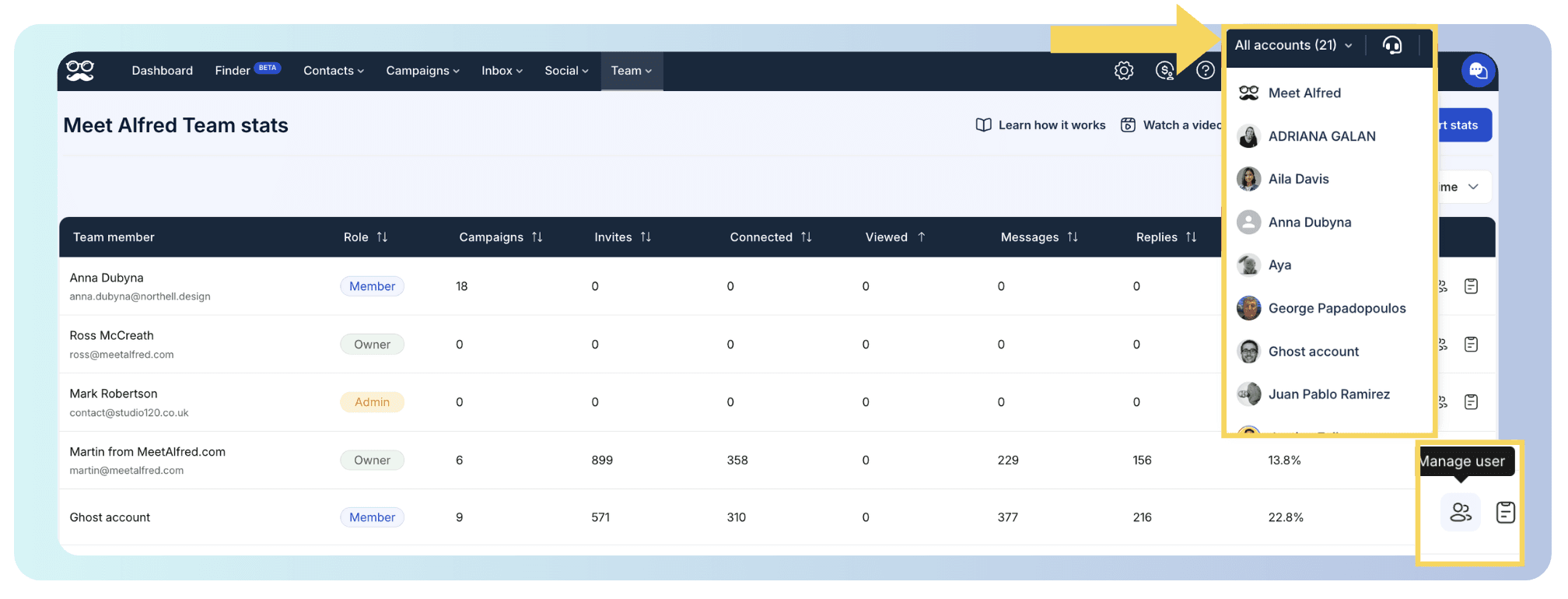Viewport: 1568px width, 599px height.
Task: Open the help question mark icon
Action: click(x=1206, y=71)
